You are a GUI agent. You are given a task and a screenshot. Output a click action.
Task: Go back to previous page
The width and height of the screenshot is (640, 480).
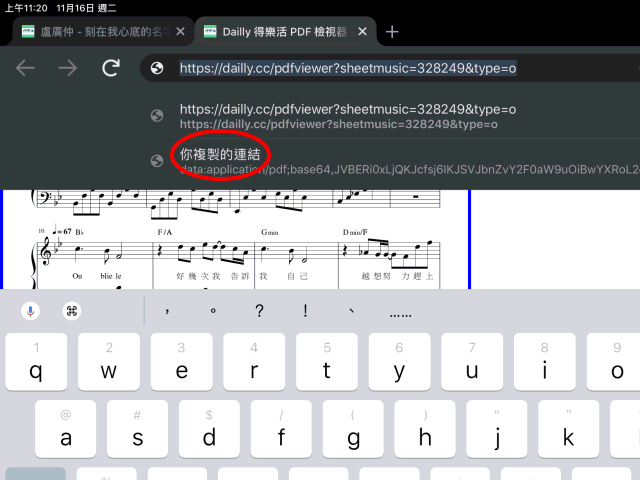pyautogui.click(x=26, y=68)
